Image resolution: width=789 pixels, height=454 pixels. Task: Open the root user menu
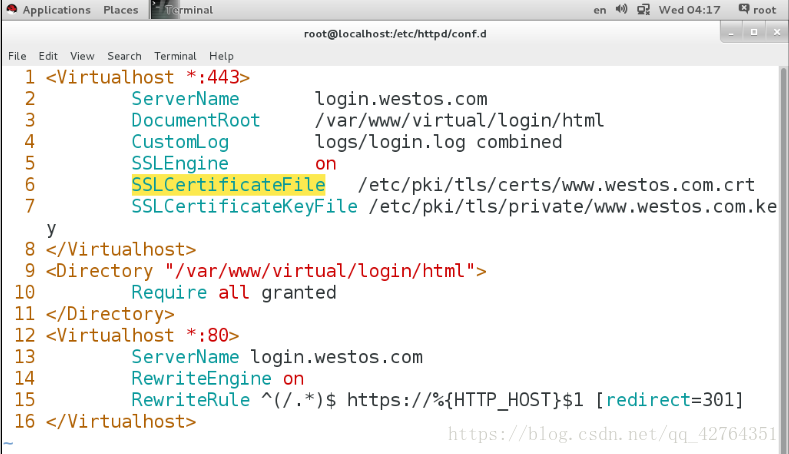(757, 10)
